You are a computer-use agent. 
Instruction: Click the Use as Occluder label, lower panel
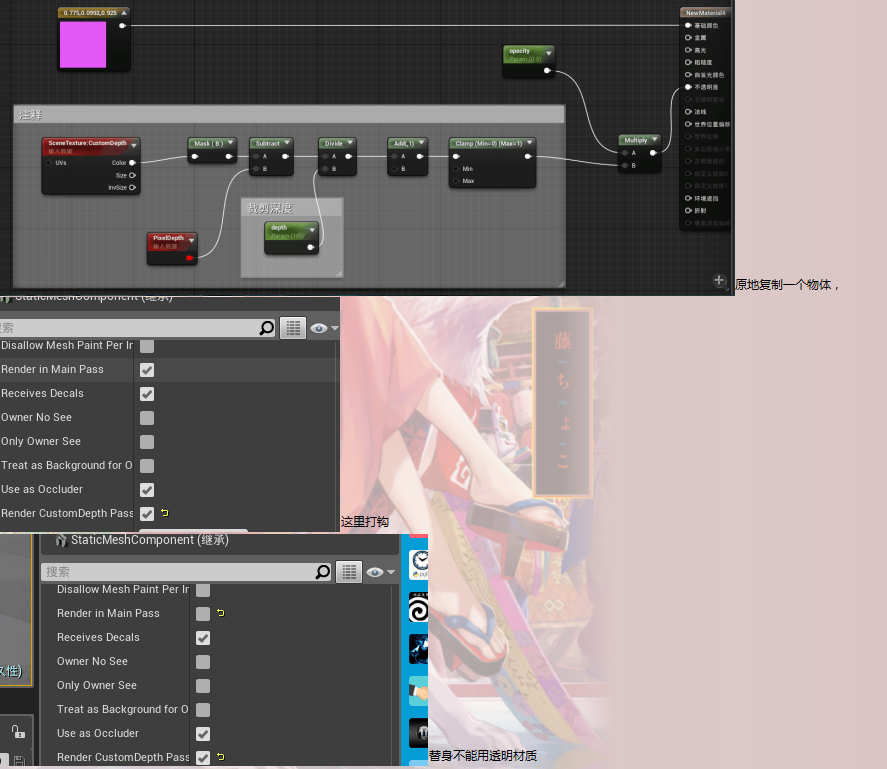point(98,733)
